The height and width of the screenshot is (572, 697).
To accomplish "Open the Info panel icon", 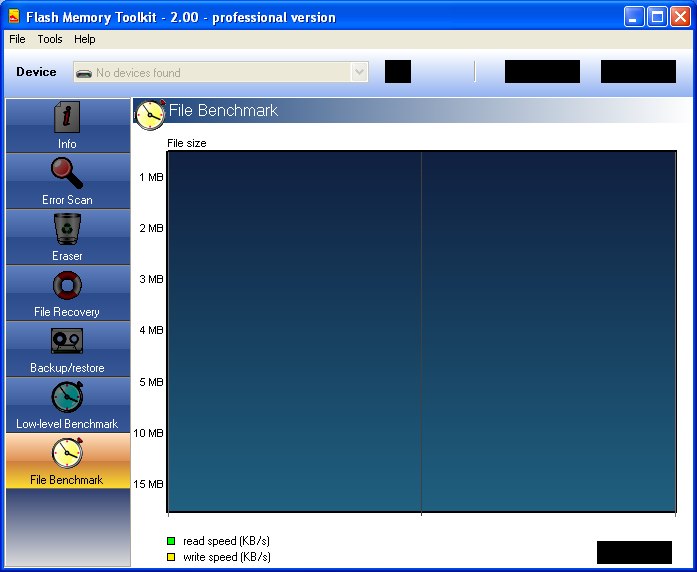I will (67, 117).
